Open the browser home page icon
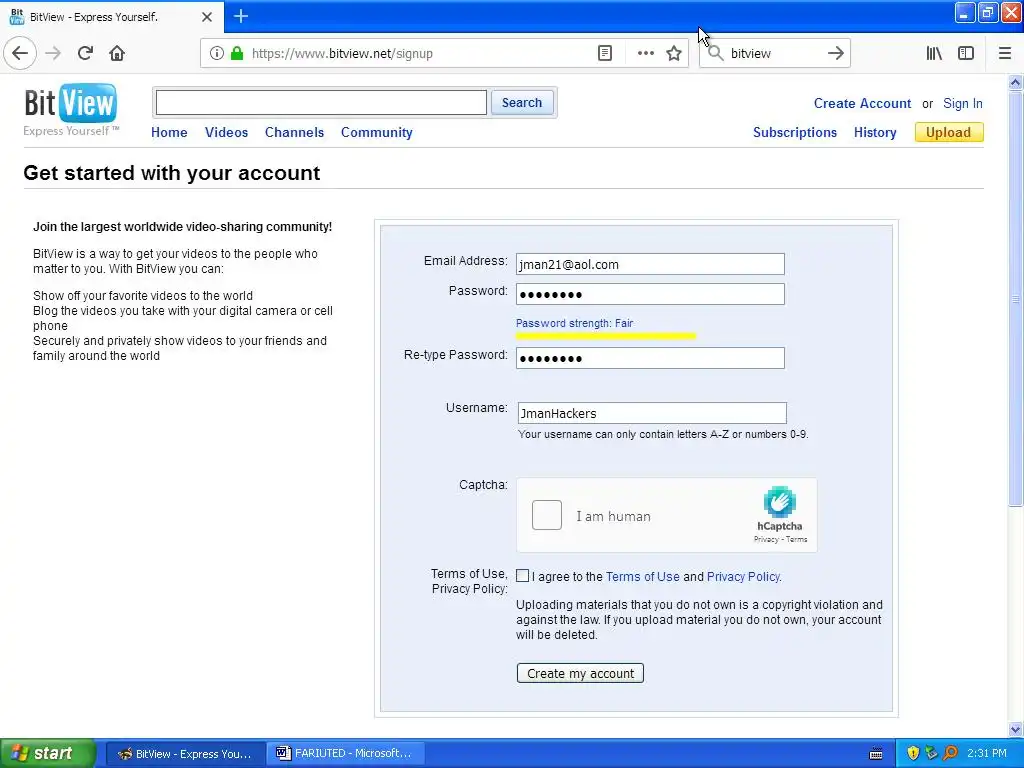1024x768 pixels. coord(117,53)
